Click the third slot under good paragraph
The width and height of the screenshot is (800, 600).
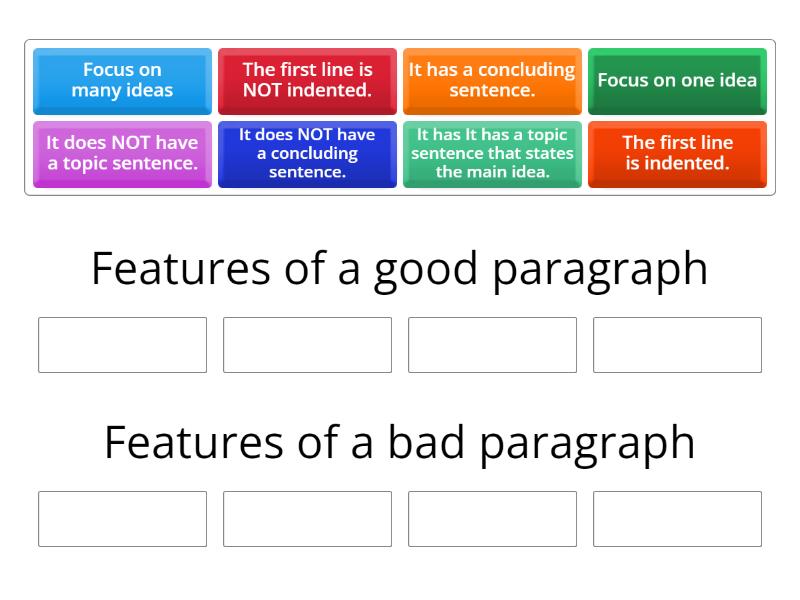click(x=492, y=345)
